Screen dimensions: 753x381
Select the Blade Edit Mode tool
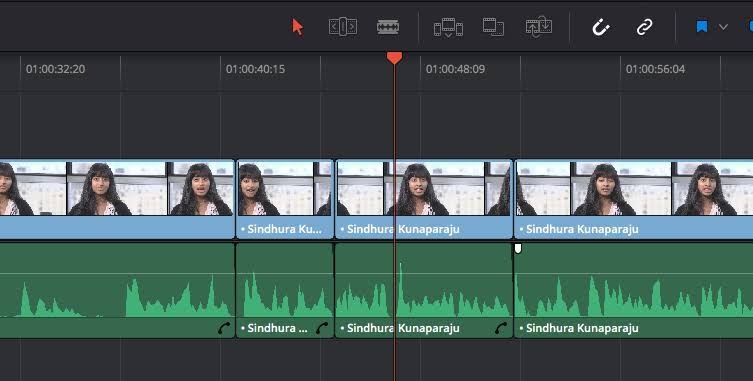[x=388, y=26]
